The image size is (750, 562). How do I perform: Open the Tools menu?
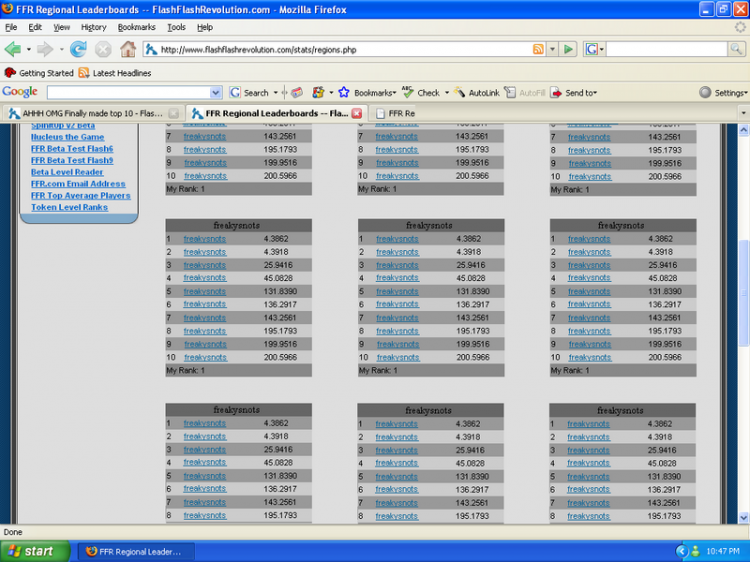click(x=176, y=27)
